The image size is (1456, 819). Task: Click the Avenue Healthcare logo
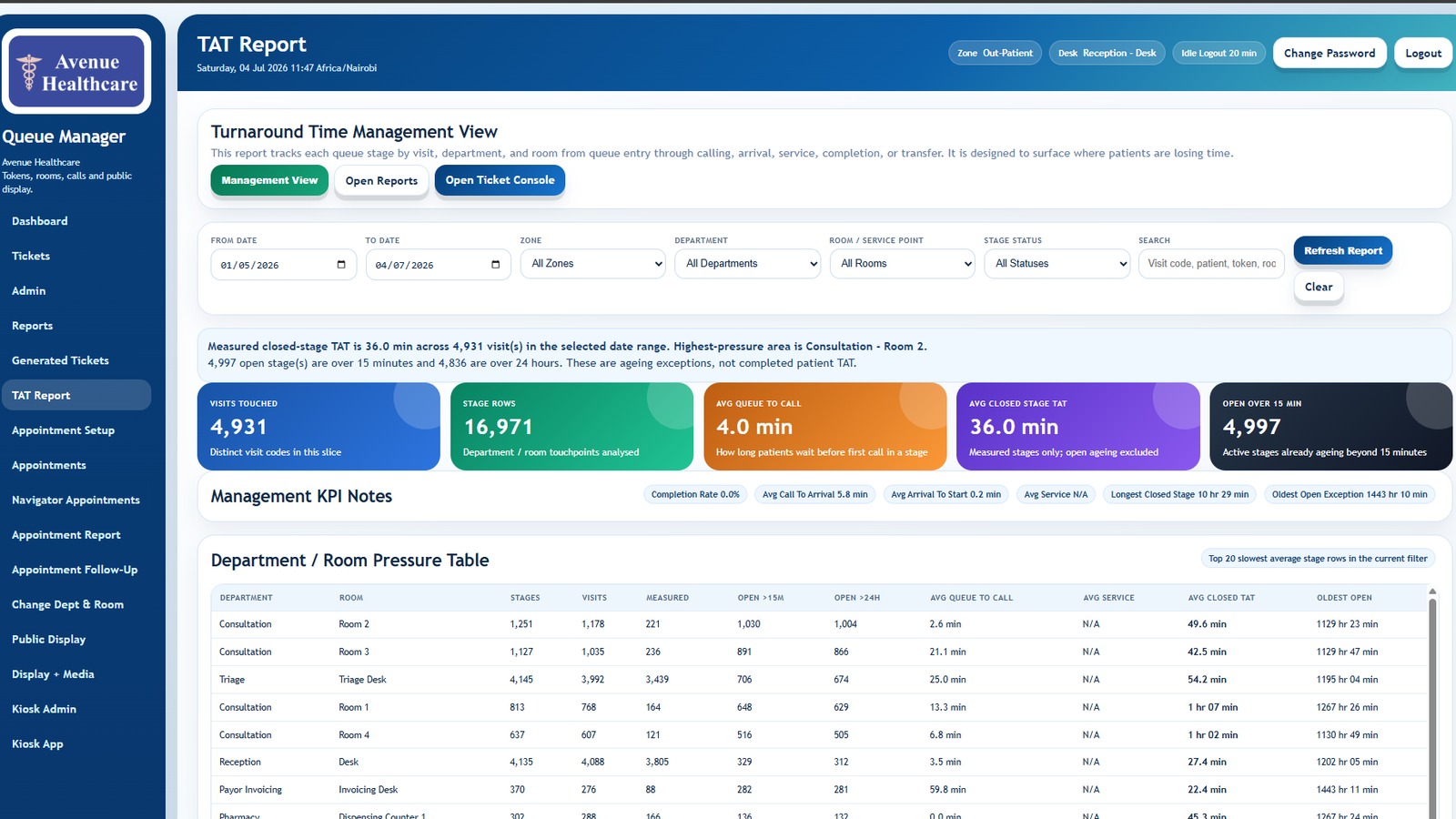pos(76,71)
